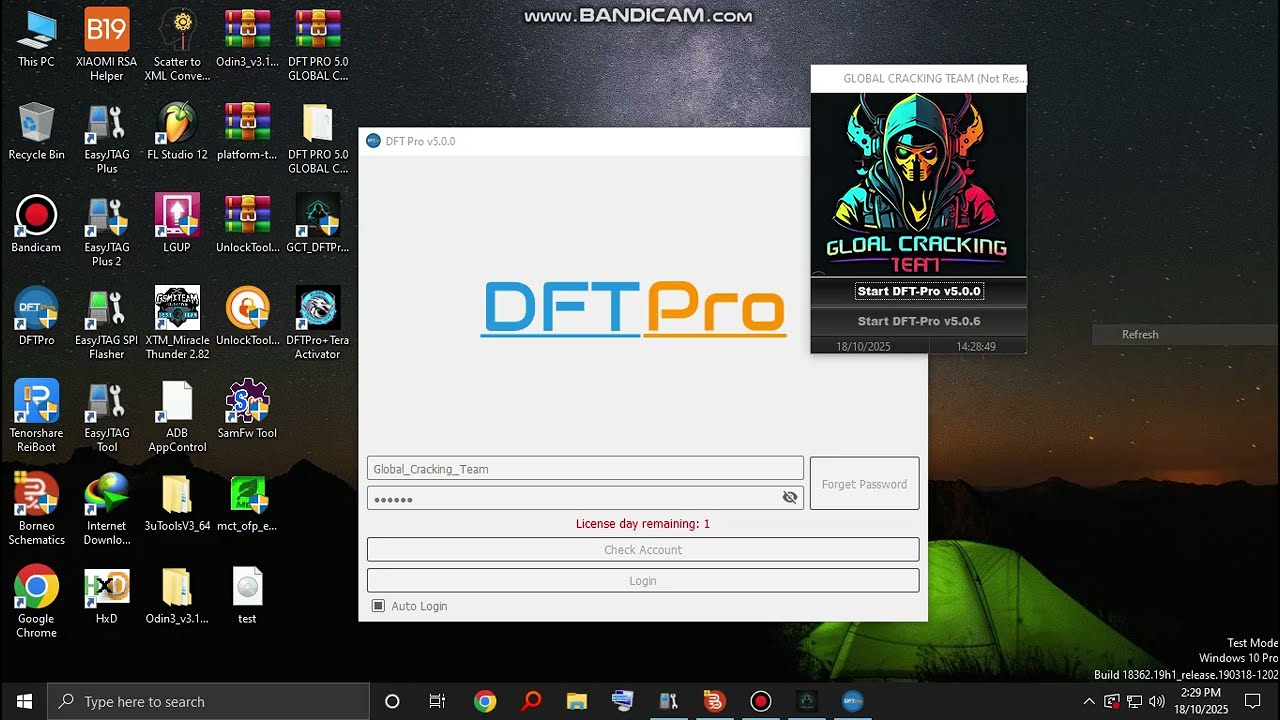Select the DFT PRO 5.0 GLOBAL folder icon
Viewport: 1280px width, 720px height.
click(317, 138)
